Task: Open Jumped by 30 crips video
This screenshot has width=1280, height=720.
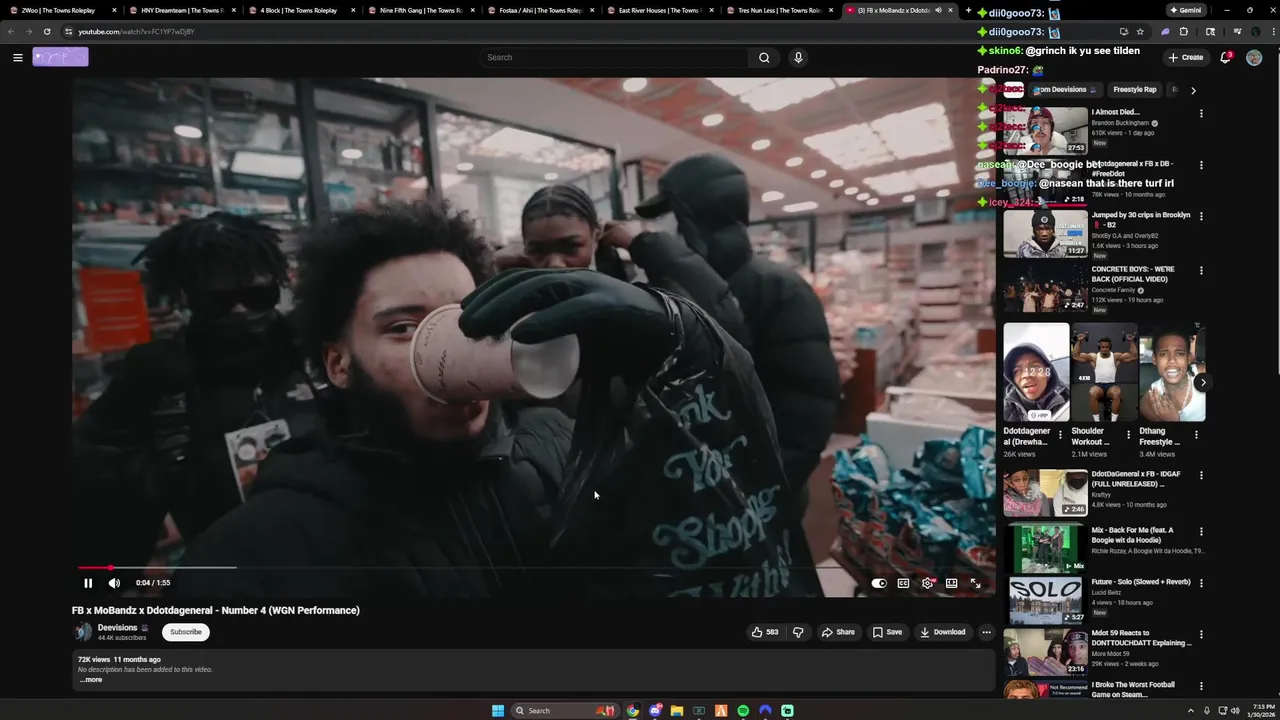Action: coord(1046,233)
